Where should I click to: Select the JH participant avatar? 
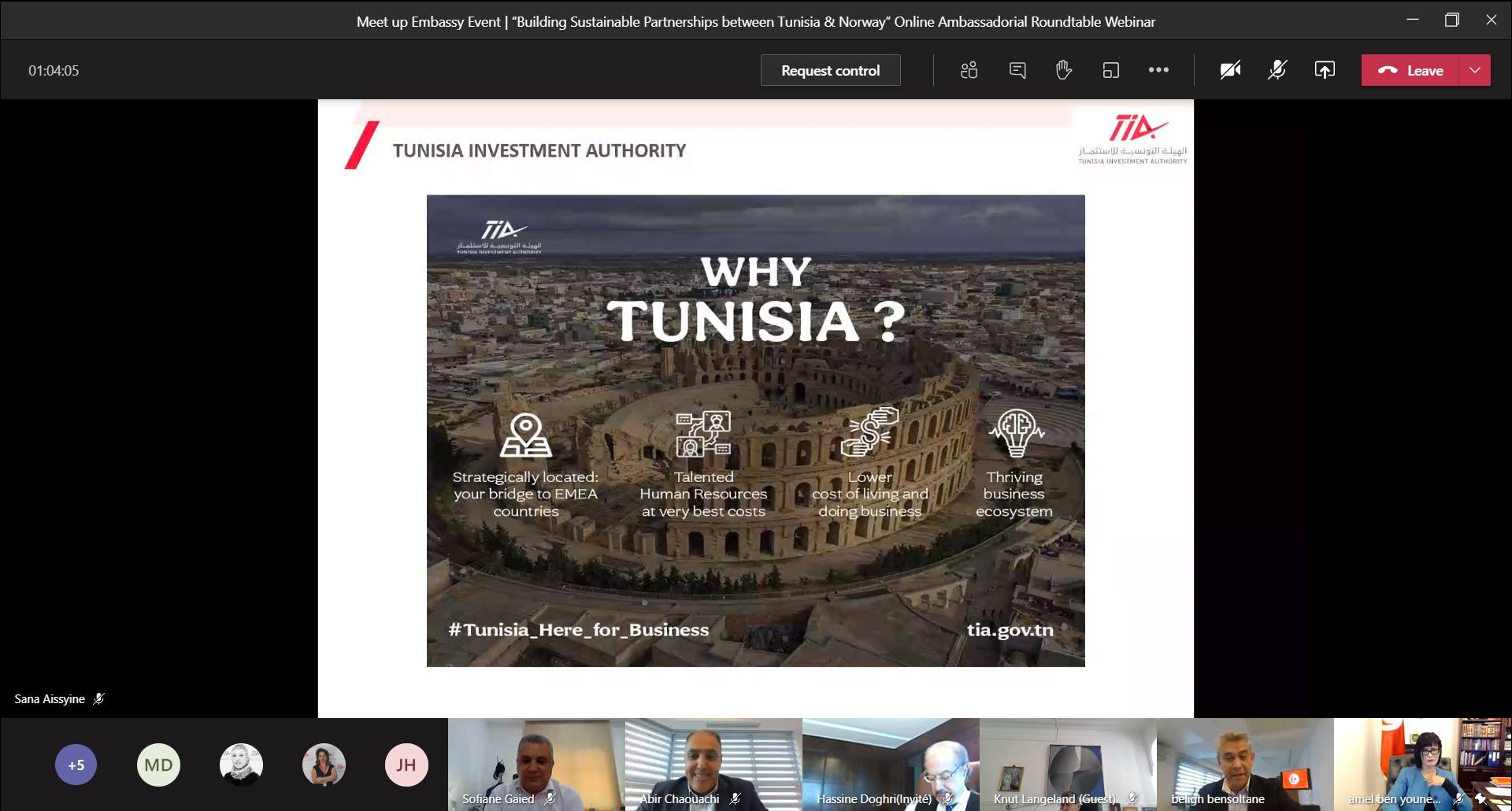(x=406, y=765)
